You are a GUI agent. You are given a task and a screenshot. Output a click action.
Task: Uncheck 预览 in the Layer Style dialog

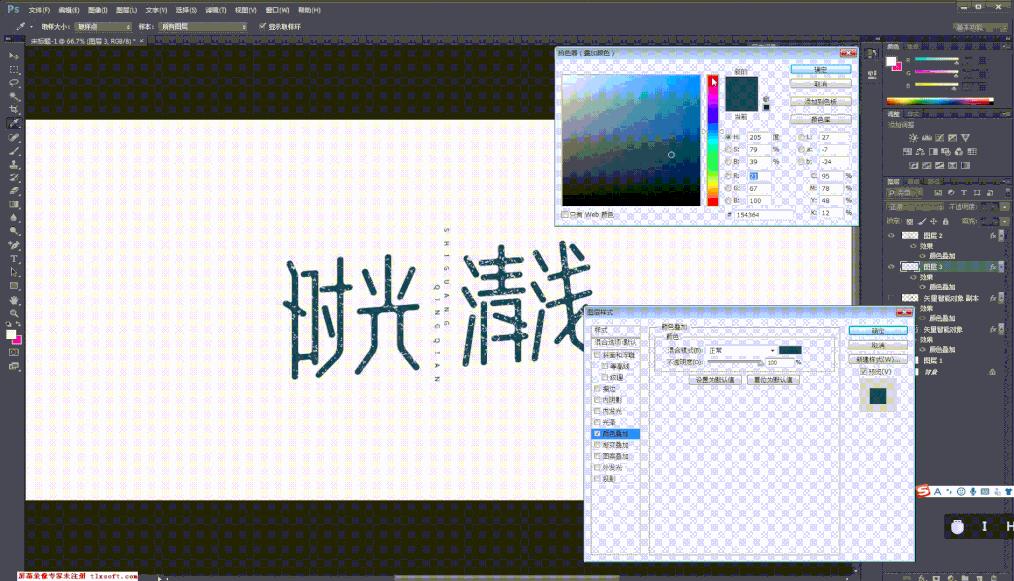tap(862, 371)
